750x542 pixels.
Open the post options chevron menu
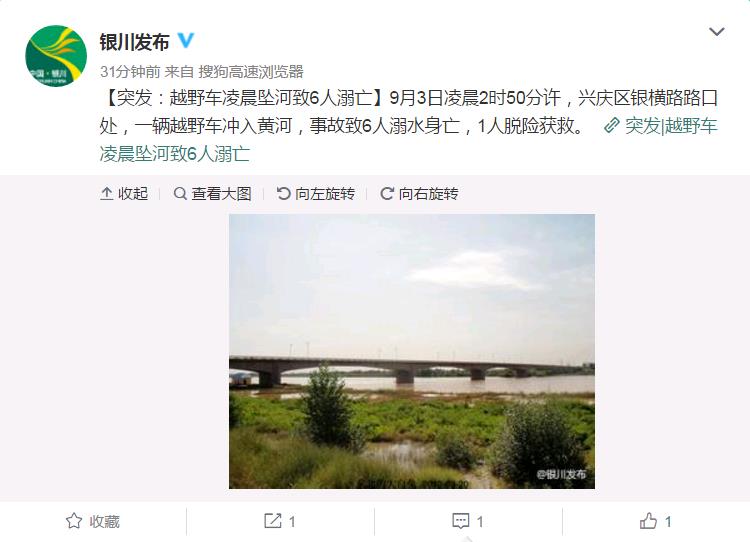pos(716,32)
